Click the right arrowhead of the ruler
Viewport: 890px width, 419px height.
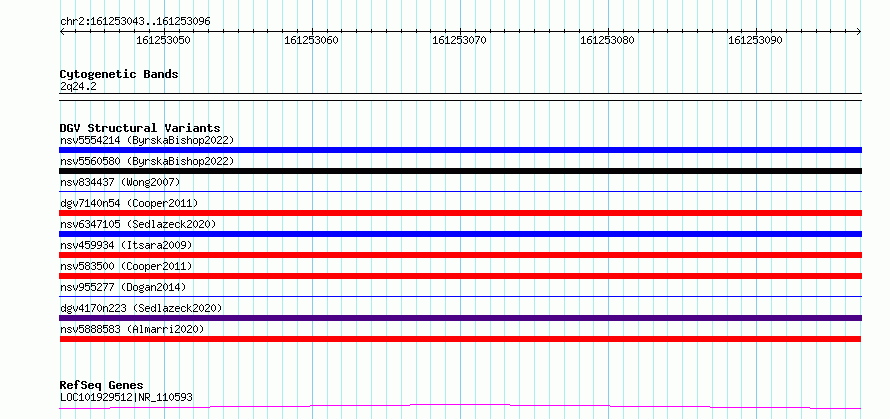point(859,31)
